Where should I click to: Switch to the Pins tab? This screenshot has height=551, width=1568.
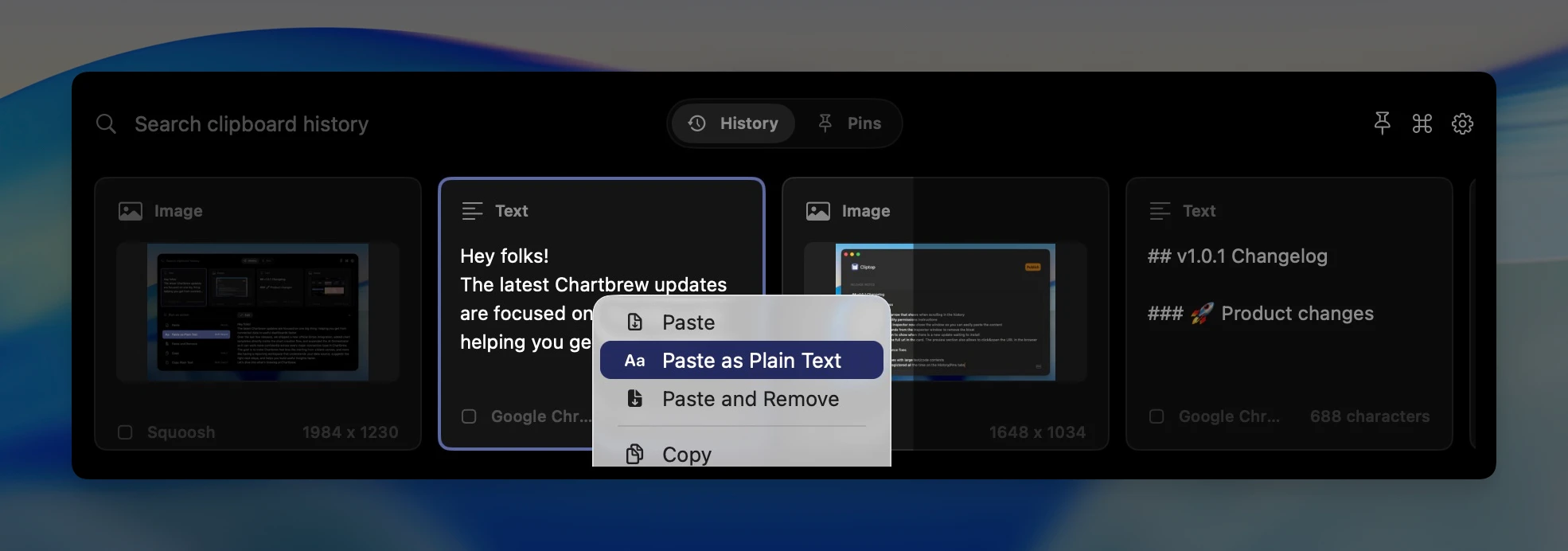point(849,123)
